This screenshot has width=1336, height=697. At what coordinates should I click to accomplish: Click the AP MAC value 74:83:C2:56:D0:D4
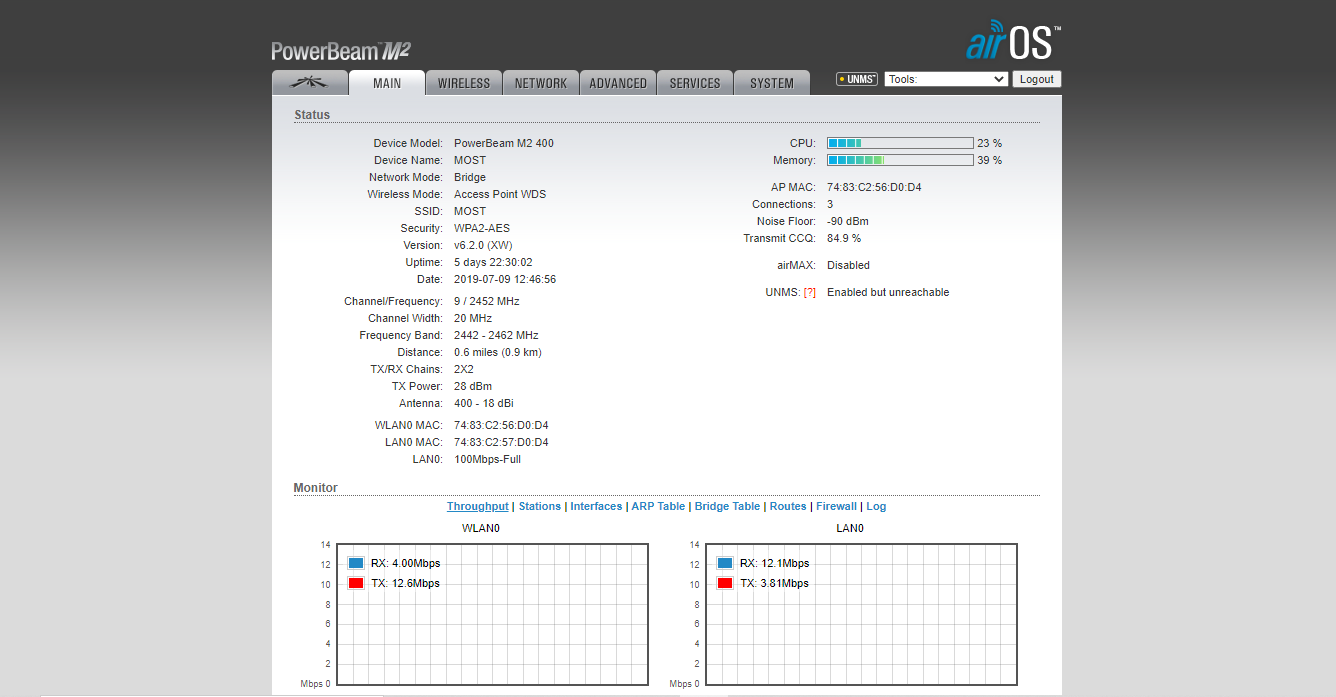(x=874, y=187)
